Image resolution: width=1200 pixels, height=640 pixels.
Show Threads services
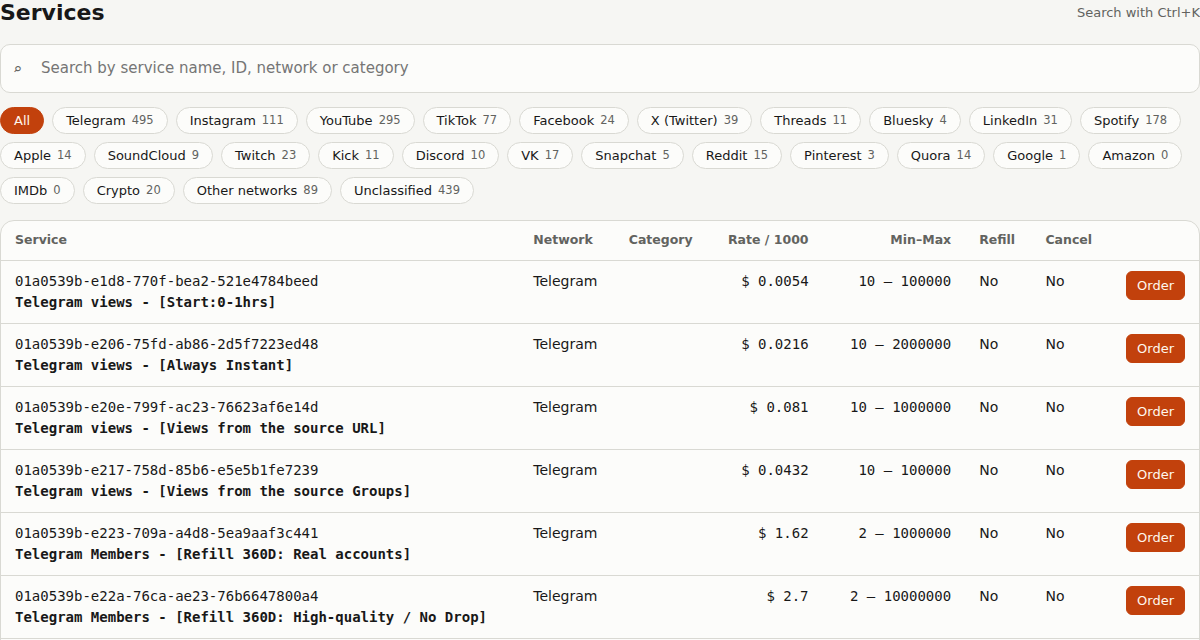click(810, 121)
